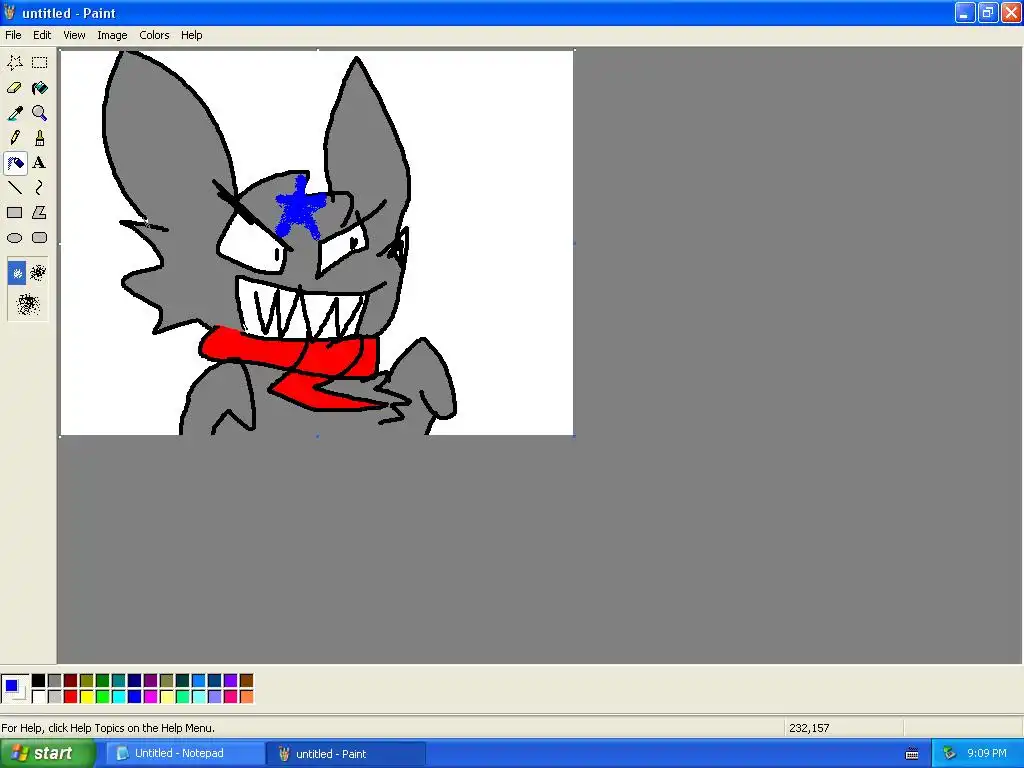Pick the Fill With Color bucket tool

tap(40, 88)
